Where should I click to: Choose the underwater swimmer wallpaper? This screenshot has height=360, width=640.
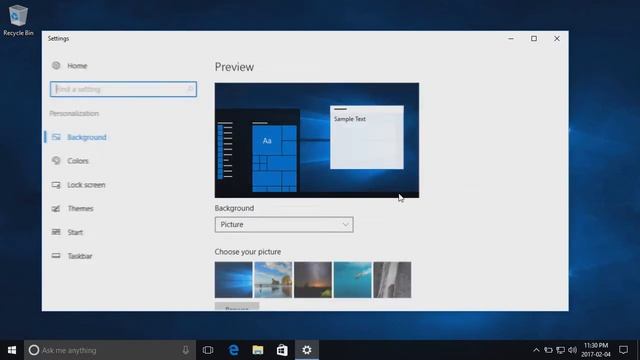pos(353,280)
